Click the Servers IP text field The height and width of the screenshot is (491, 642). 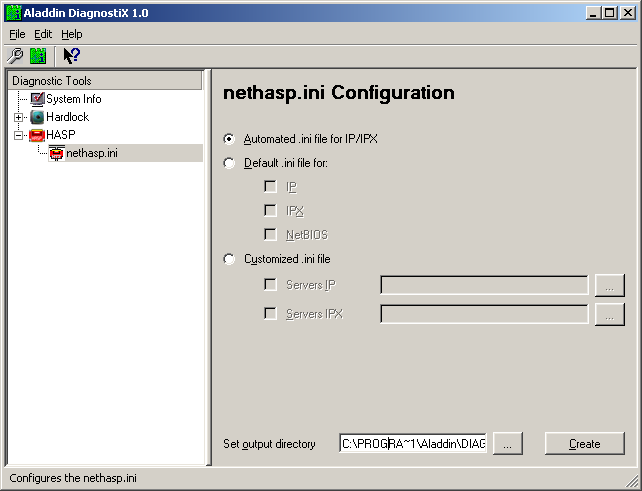click(484, 285)
